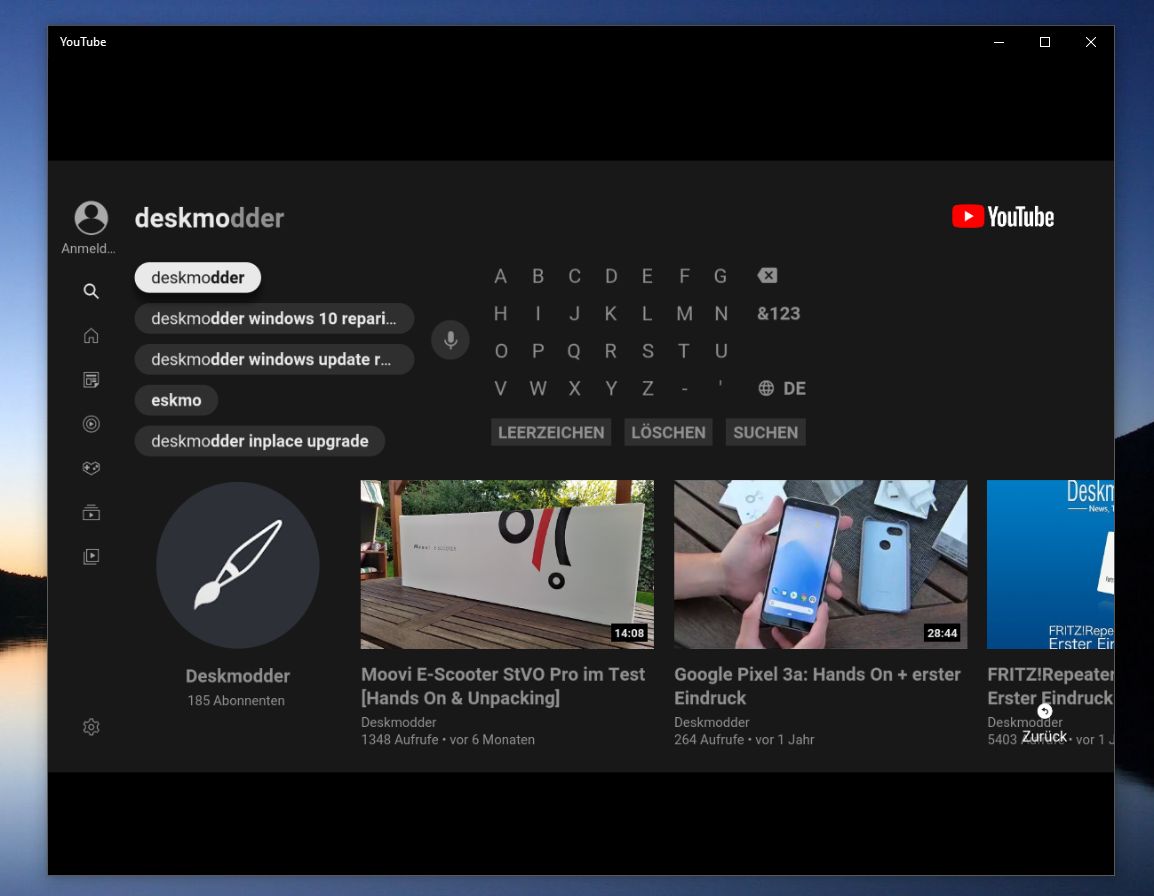This screenshot has width=1154, height=896.
Task: Click the LÖSCHEN key
Action: [668, 432]
